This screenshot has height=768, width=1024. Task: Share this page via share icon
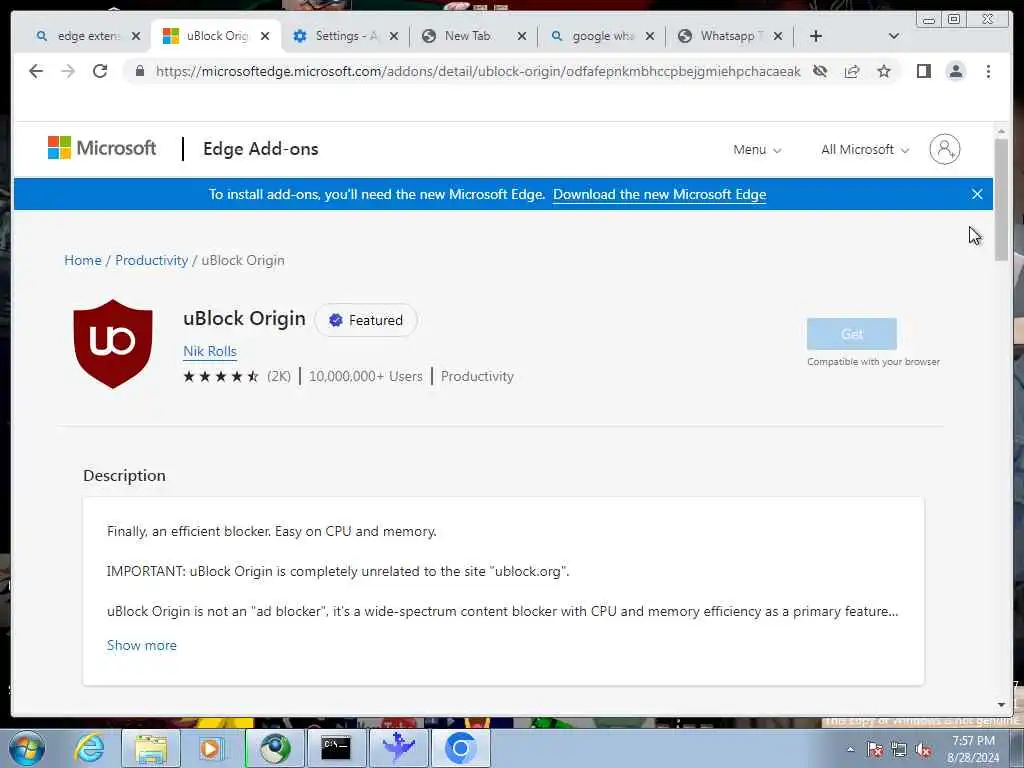pyautogui.click(x=852, y=71)
